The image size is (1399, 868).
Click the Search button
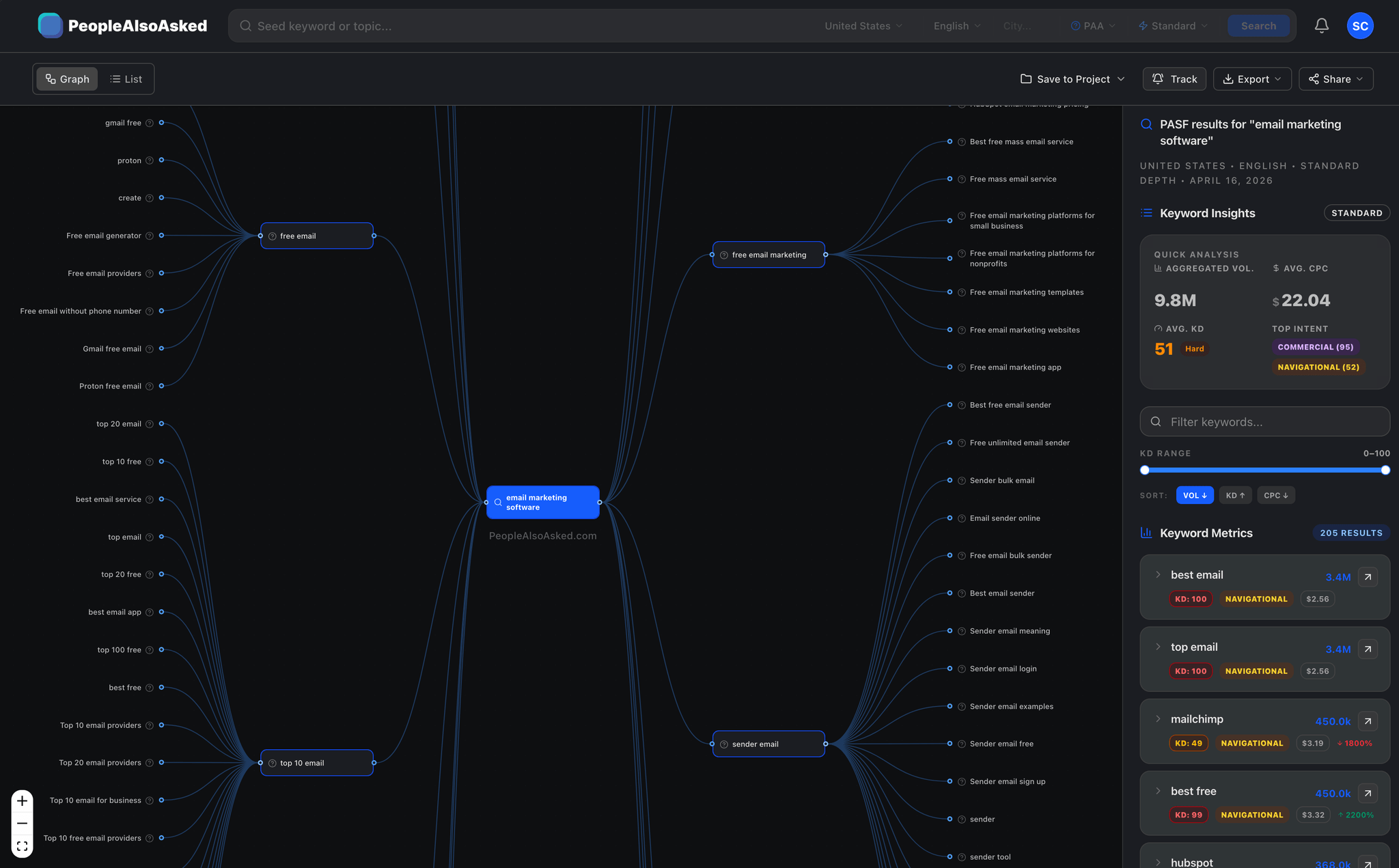[1258, 26]
